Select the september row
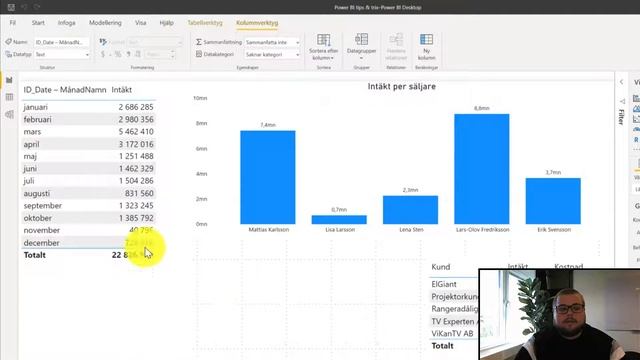 pos(89,206)
